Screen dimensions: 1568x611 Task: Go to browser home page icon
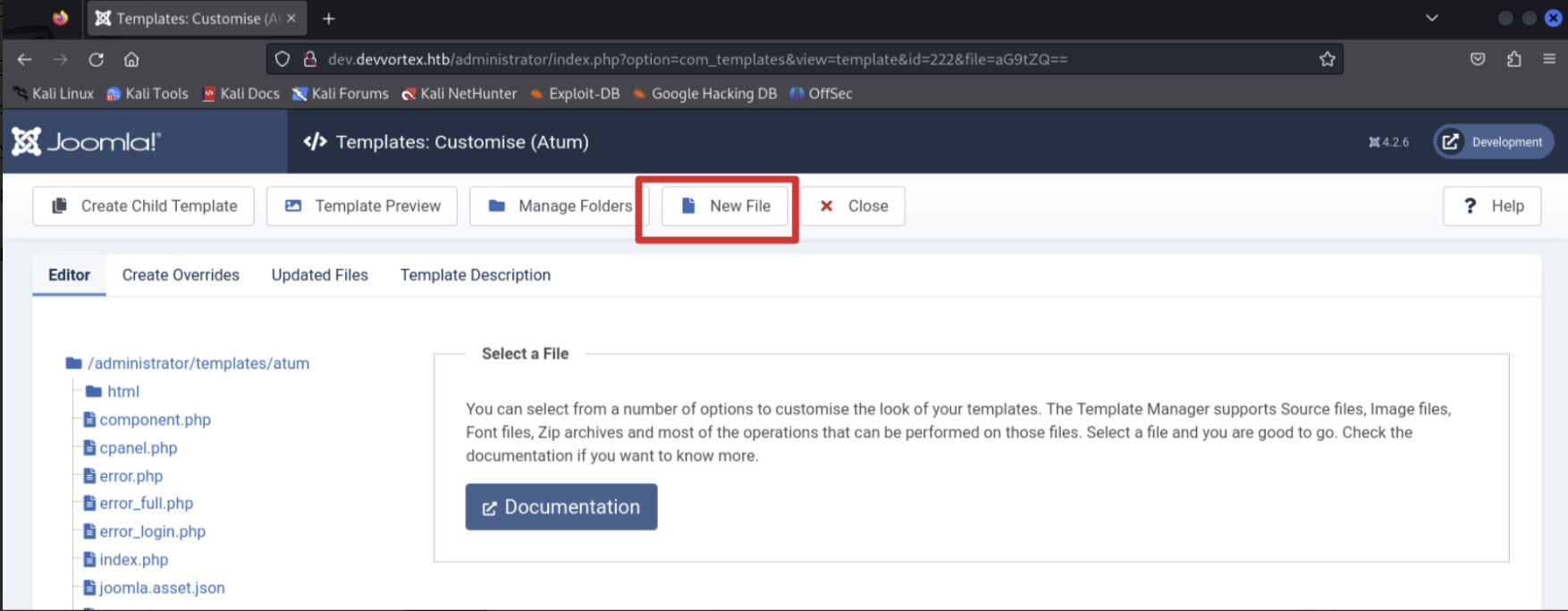[x=131, y=60]
